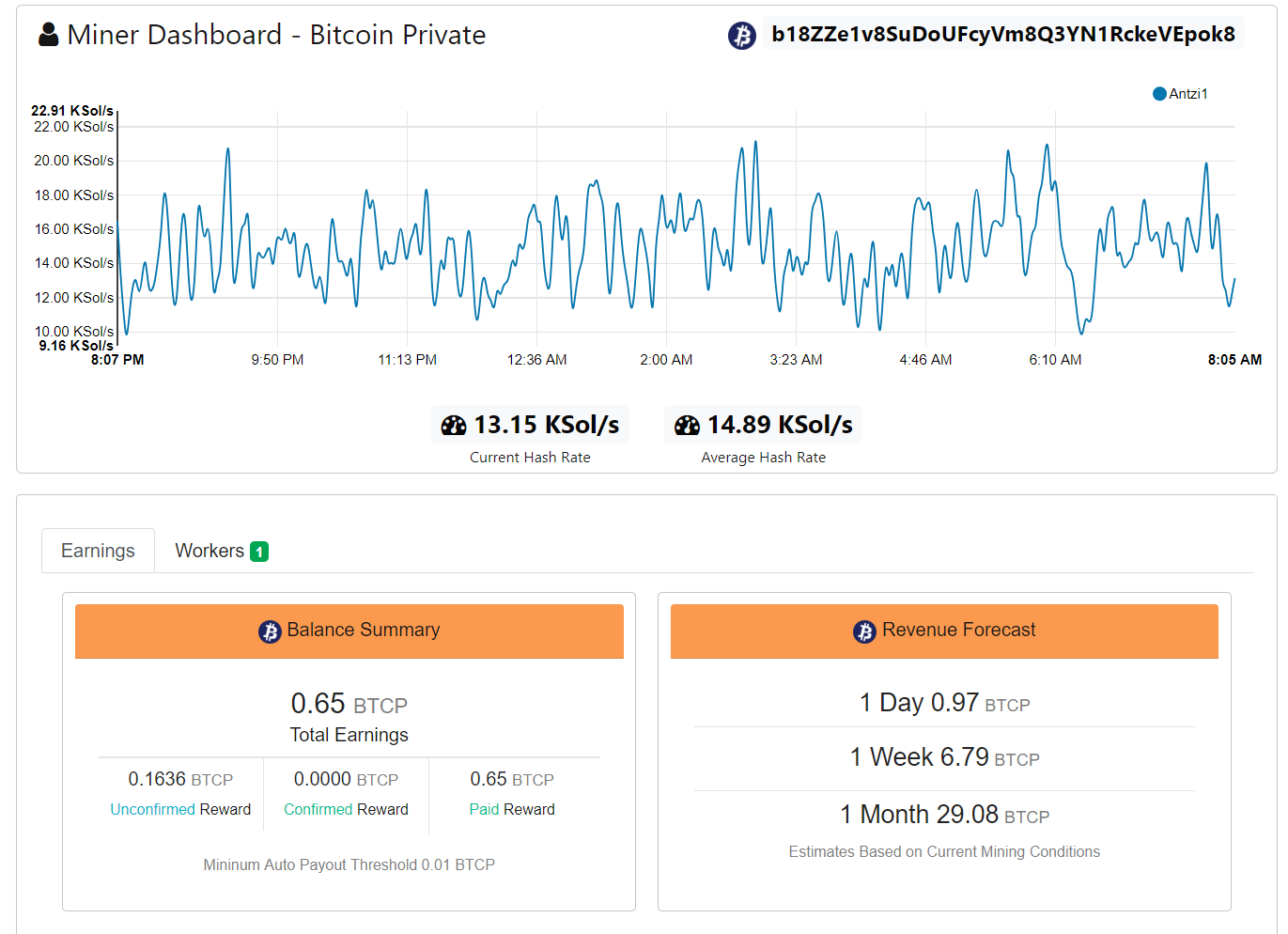
Task: Click the Mininum Auto Payout Threshold text
Action: (x=349, y=864)
